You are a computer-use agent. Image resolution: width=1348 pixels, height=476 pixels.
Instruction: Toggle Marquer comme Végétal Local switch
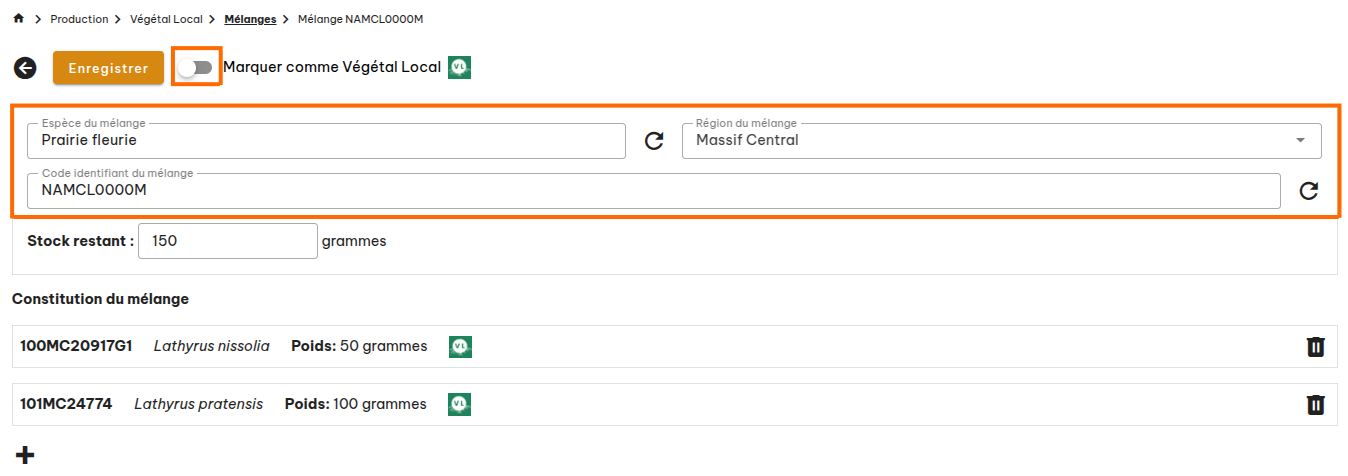tap(196, 67)
